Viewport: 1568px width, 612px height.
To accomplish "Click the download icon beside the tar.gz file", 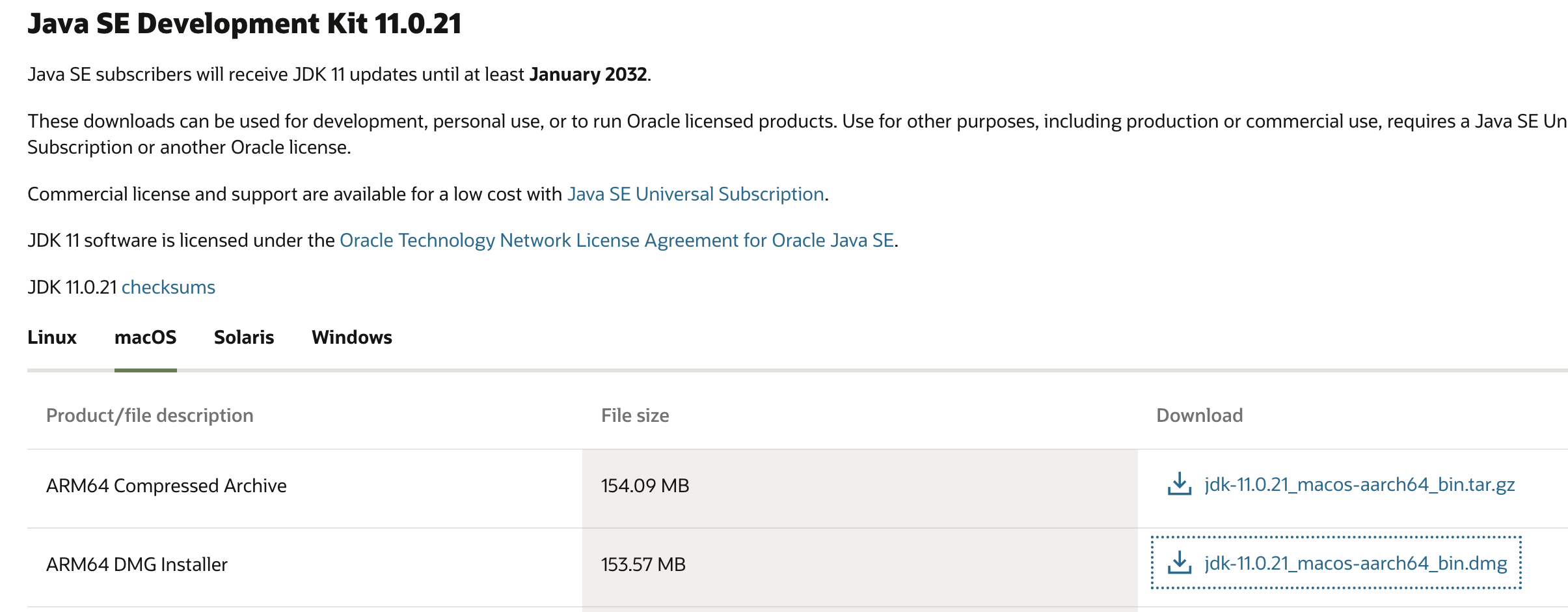I will [1179, 484].
